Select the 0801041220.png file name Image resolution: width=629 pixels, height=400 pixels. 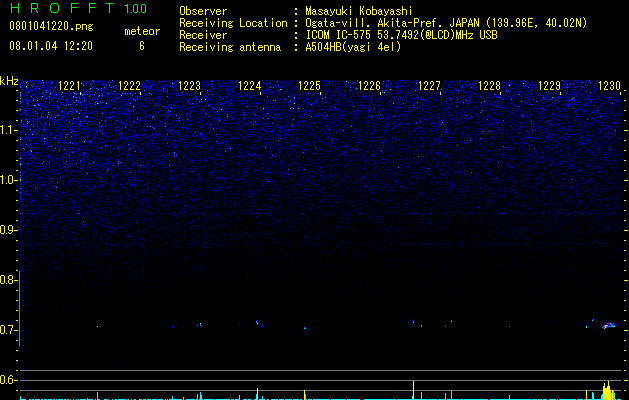click(51, 27)
